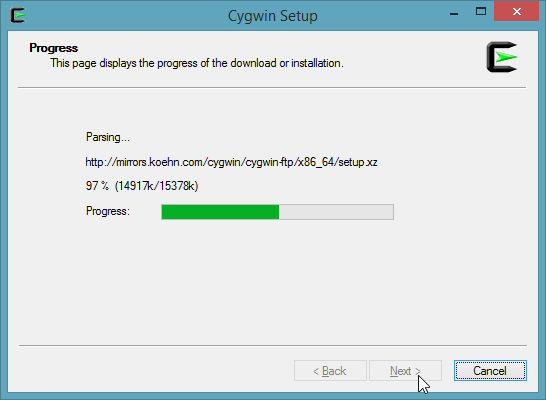Click the (14917k/15378k) size readout
546x400 pixels.
(x=156, y=186)
